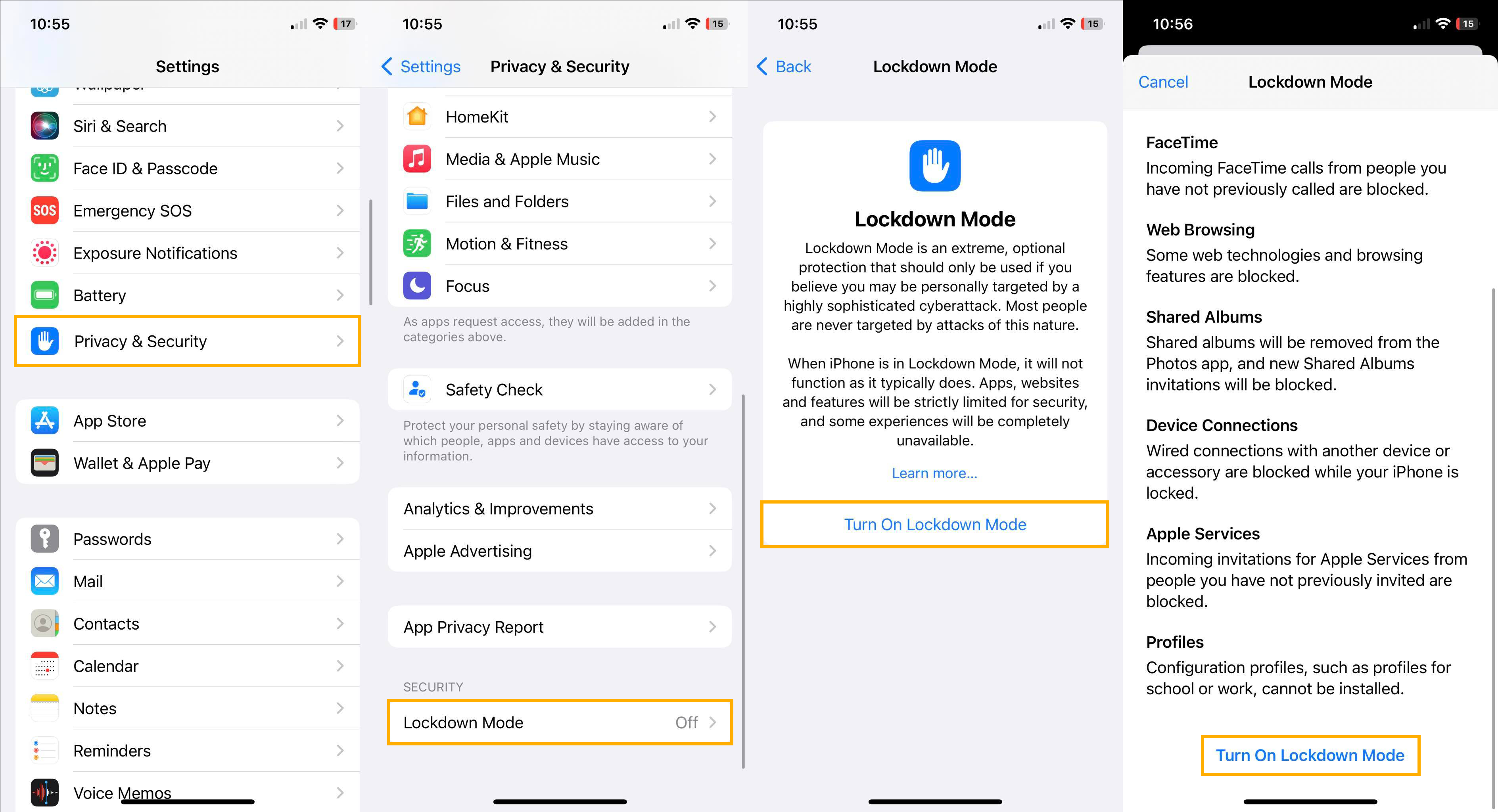Click Cancel in Lockdown Mode screen

point(1163,83)
